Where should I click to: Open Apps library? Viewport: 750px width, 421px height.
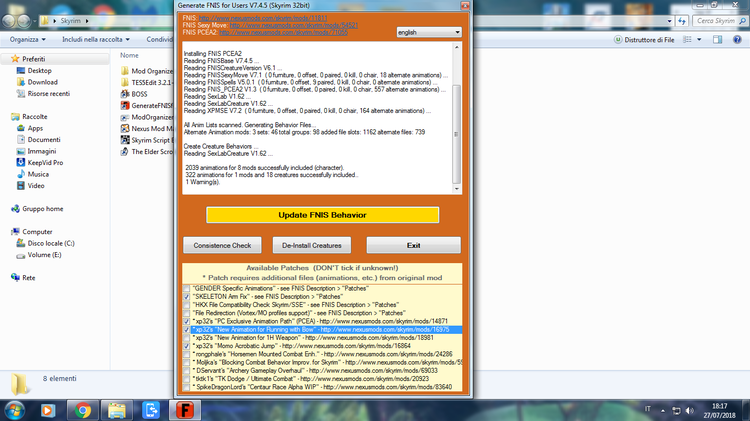35,128
